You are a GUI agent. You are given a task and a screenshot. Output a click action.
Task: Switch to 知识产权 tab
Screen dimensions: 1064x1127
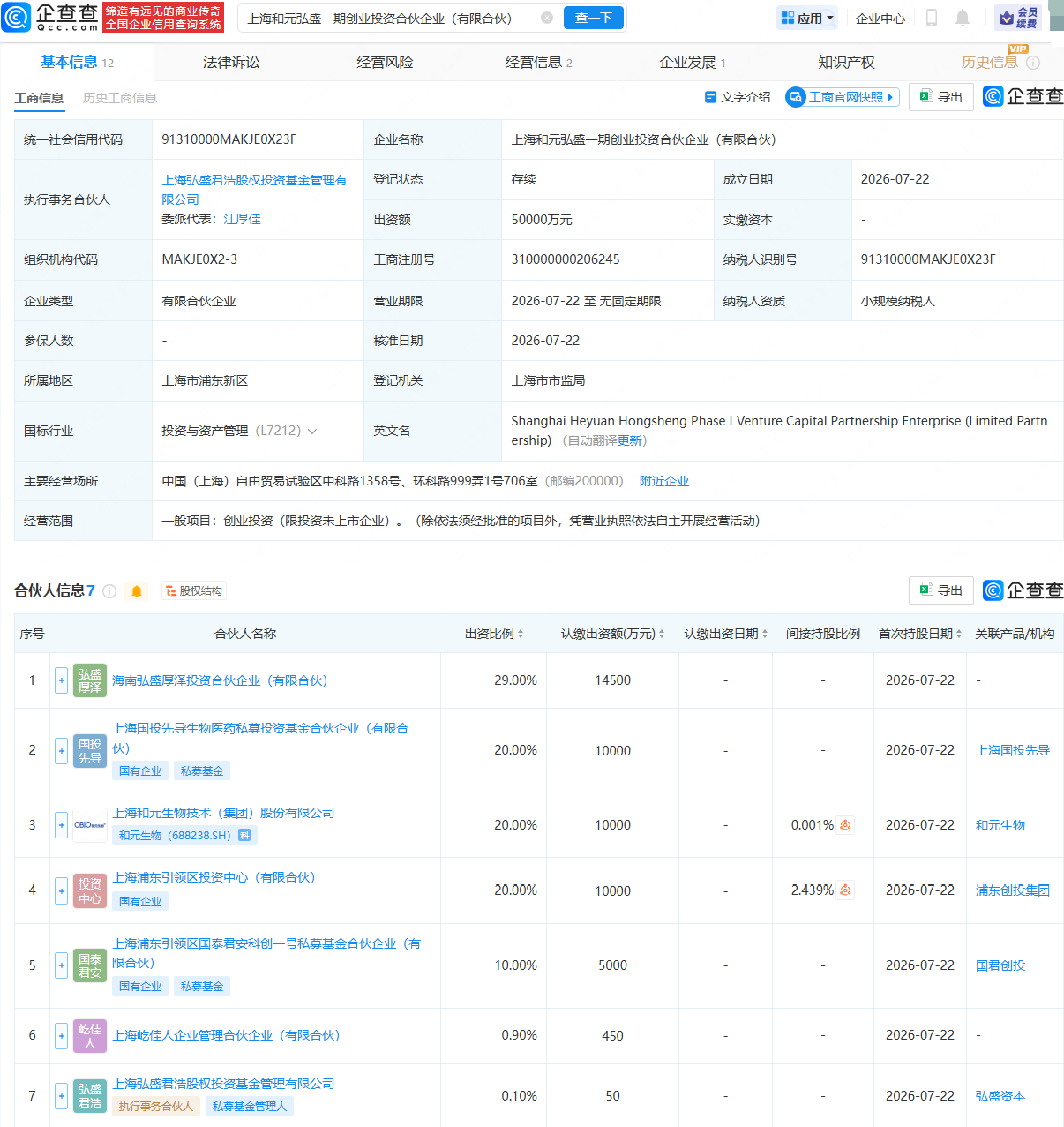pyautogui.click(x=846, y=63)
